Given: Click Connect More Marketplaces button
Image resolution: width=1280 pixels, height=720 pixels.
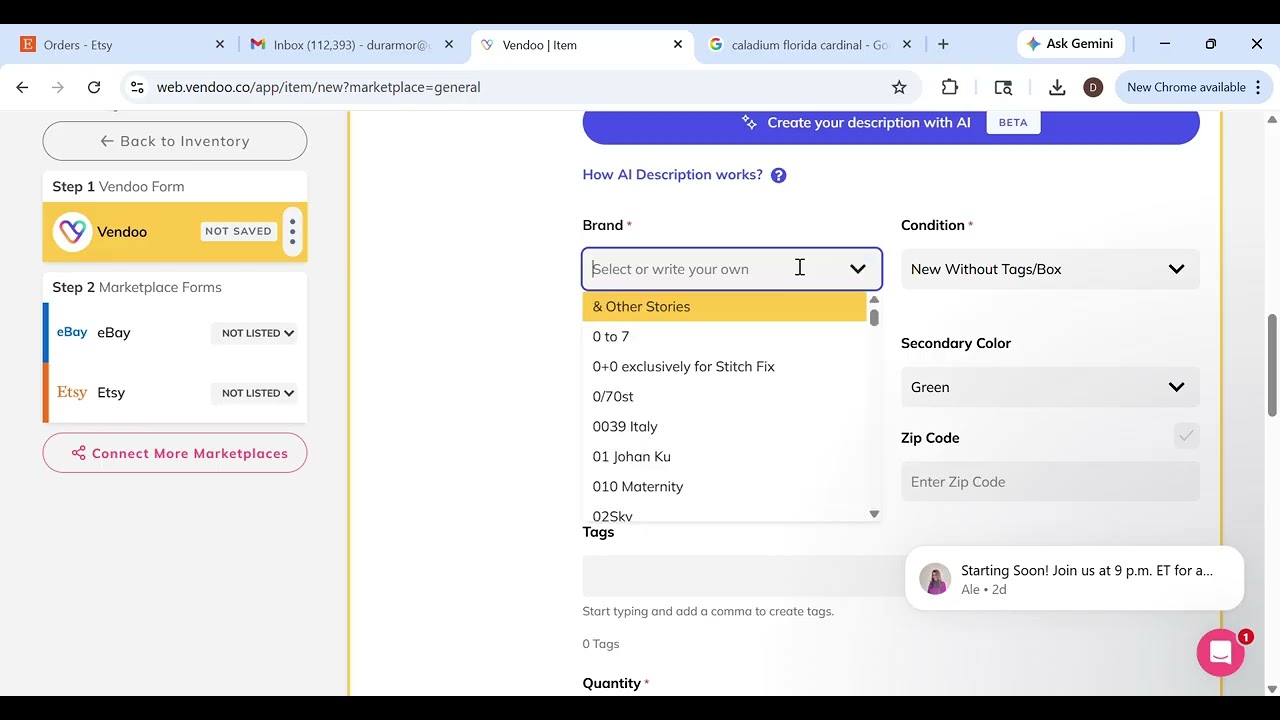Looking at the screenshot, I should 175,453.
